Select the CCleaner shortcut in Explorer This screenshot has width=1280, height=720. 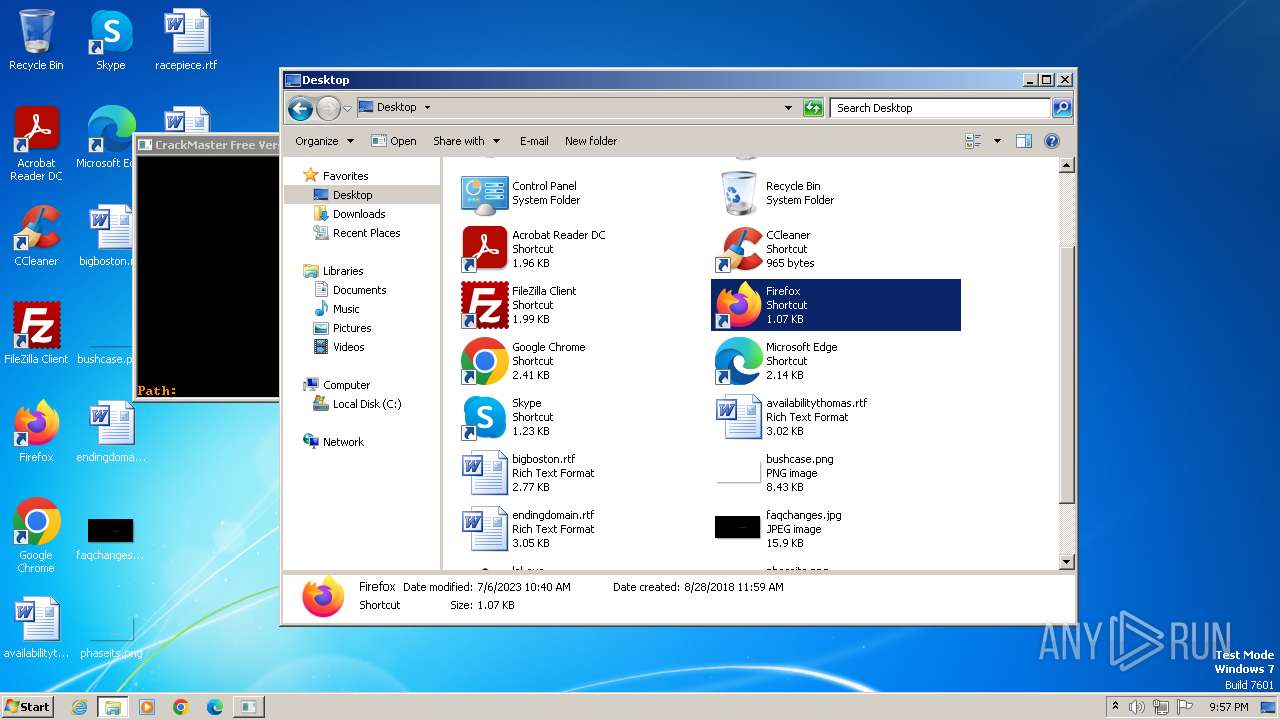(x=835, y=249)
